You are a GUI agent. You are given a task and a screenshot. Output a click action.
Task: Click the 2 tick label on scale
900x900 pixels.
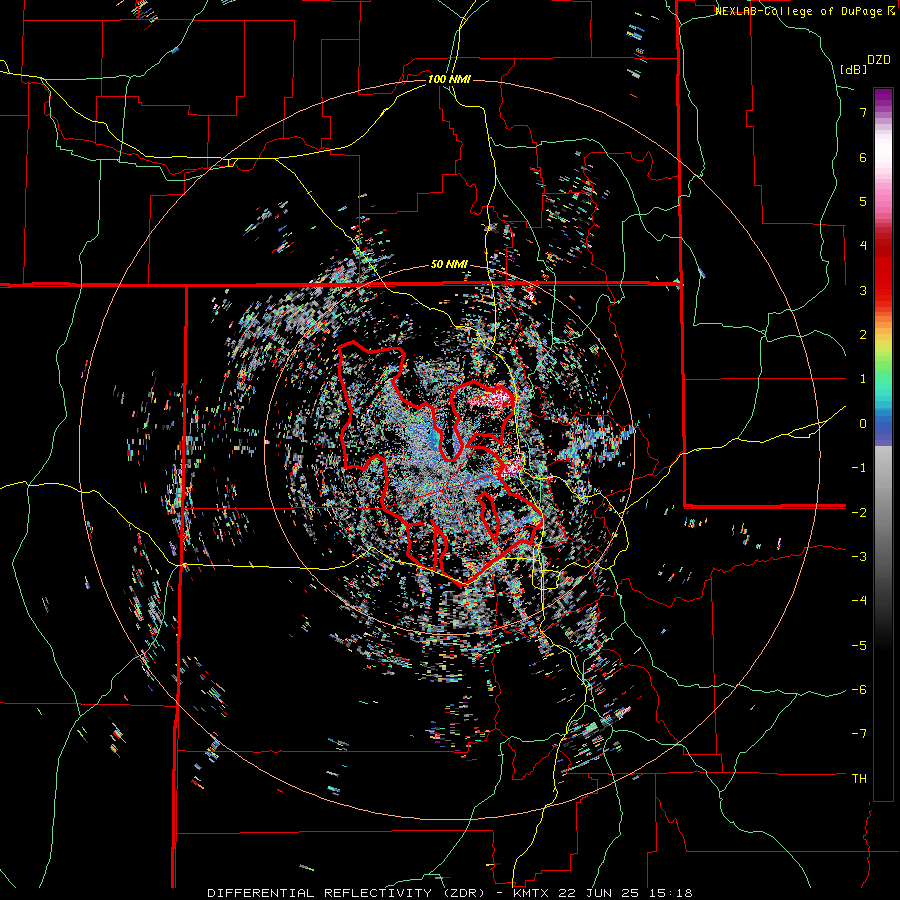click(863, 335)
